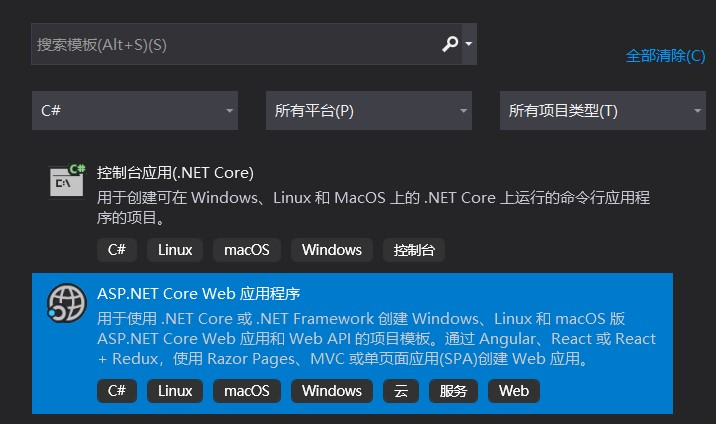Click the Linux tag on ASP.NET template
The height and width of the screenshot is (424, 716).
[x=174, y=391]
